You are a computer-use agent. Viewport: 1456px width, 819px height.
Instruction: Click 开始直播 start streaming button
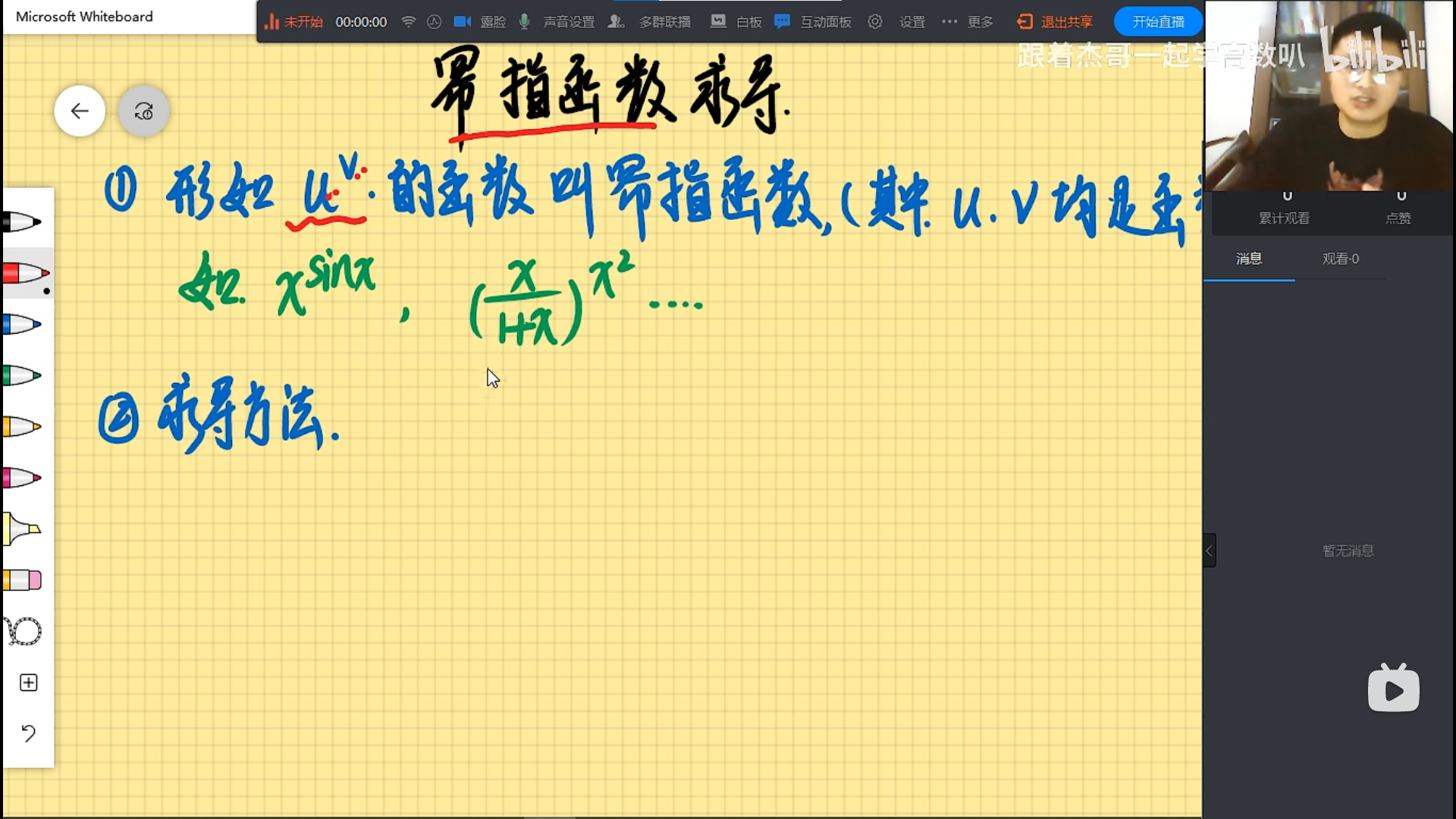[x=1158, y=22]
